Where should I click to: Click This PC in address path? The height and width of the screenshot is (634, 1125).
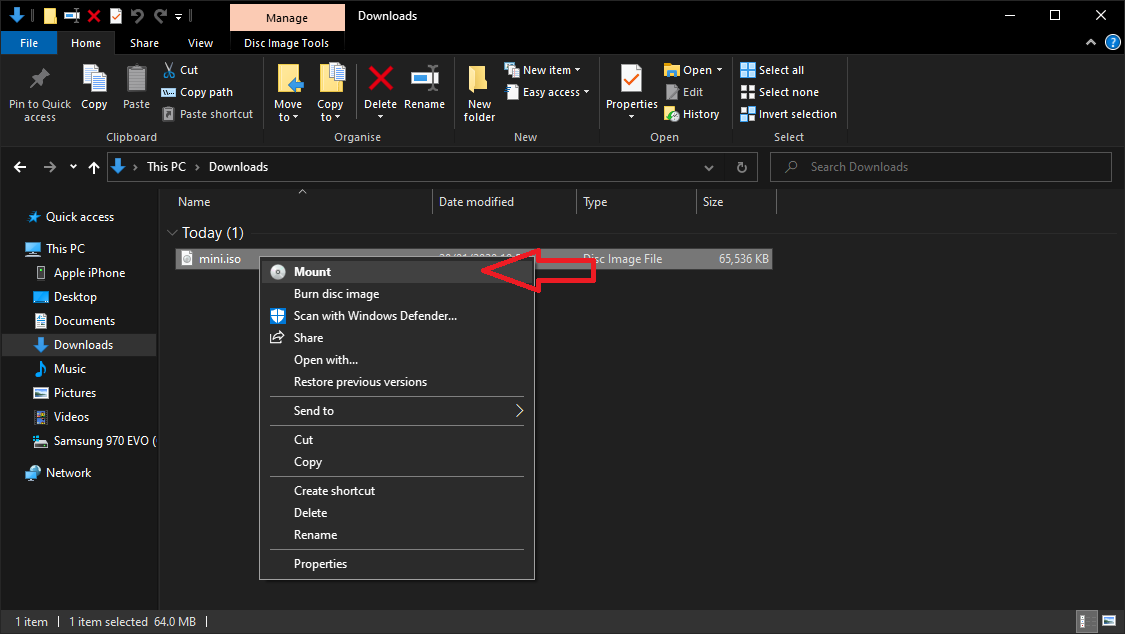pos(166,166)
